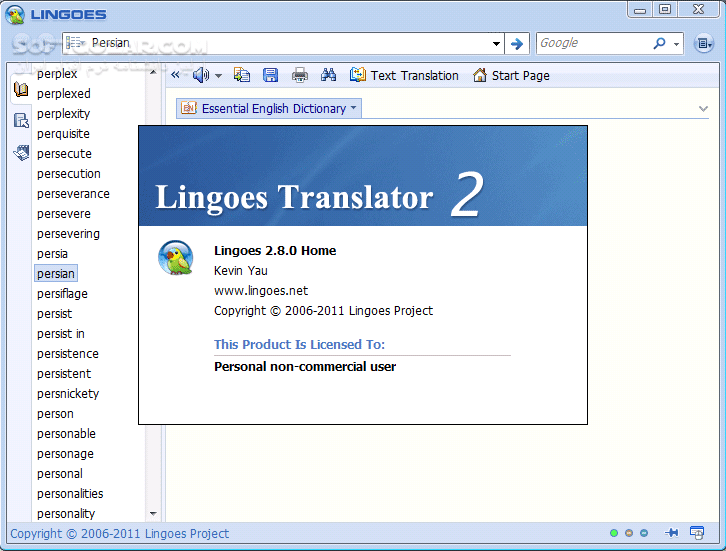Select 'persevering' in word list
Viewport: 726px width, 551px height.
(x=68, y=233)
